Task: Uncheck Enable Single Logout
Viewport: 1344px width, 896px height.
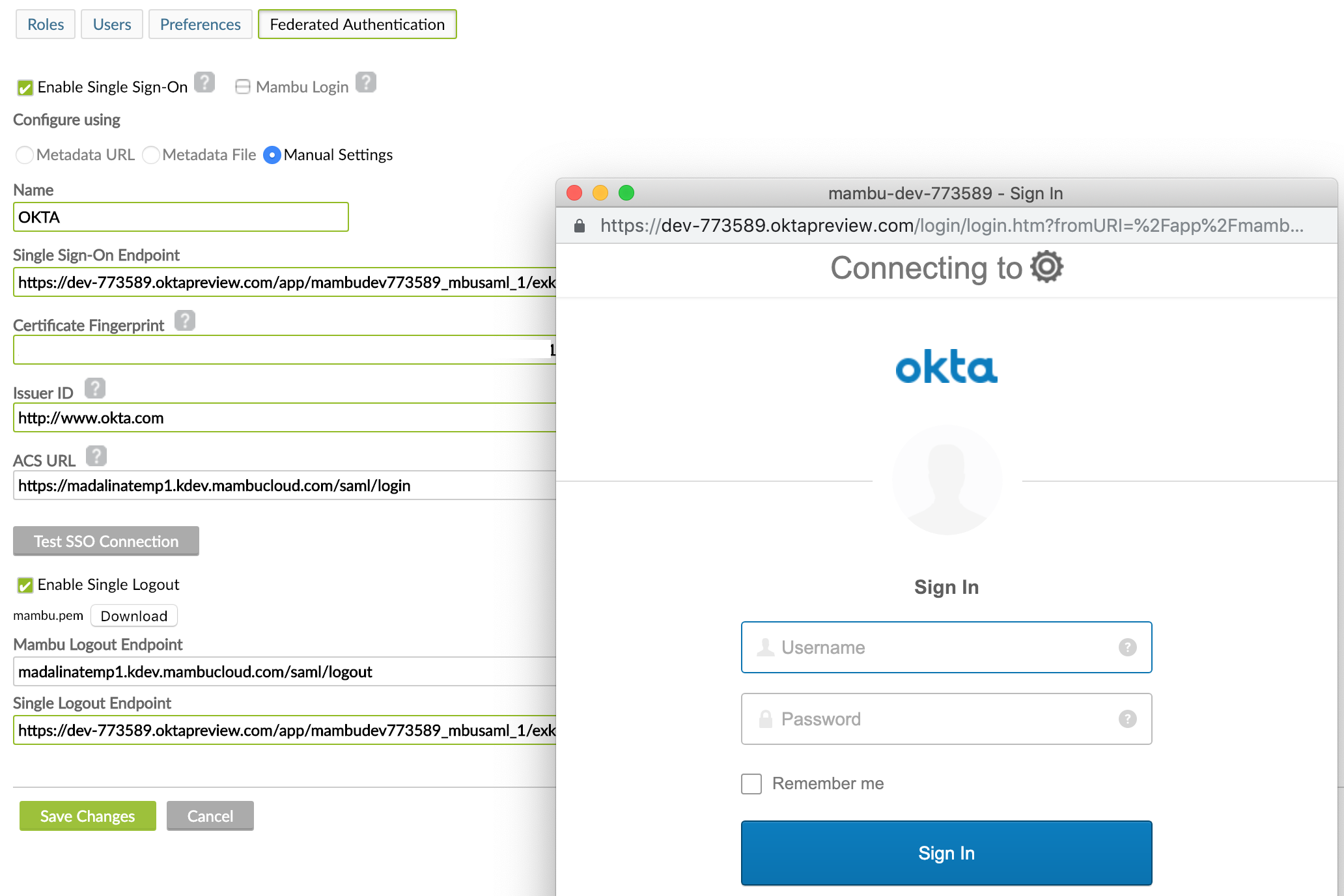Action: (25, 585)
